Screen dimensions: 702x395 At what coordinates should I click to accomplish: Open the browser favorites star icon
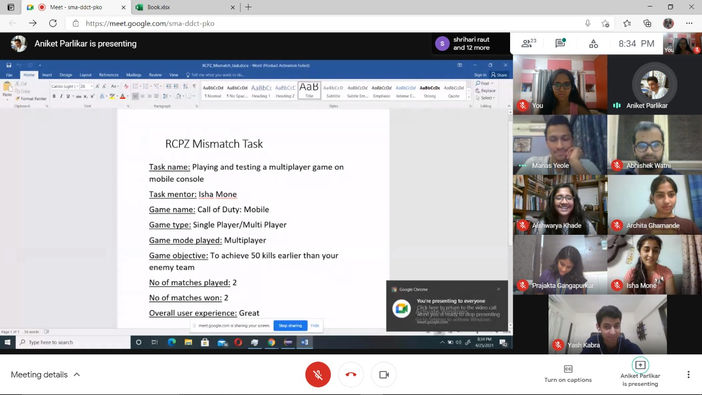(x=627, y=23)
